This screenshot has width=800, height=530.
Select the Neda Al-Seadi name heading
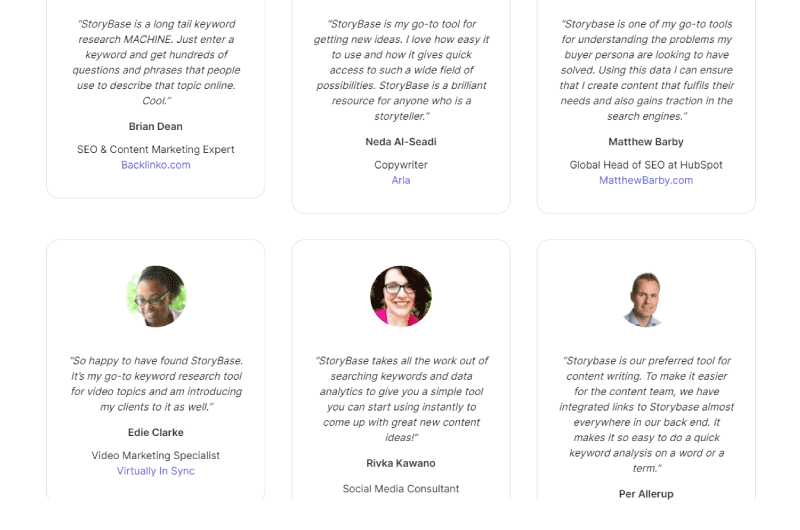pos(401,141)
